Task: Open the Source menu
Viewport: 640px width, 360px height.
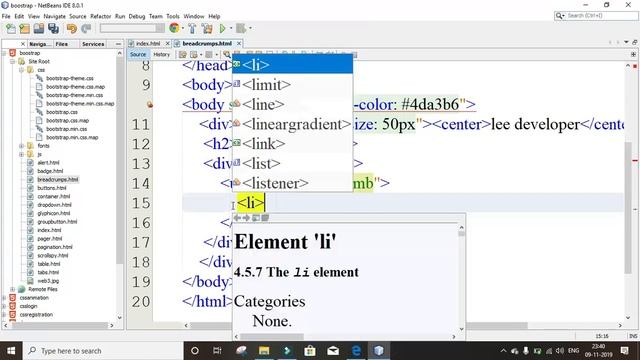Action: coord(78,16)
